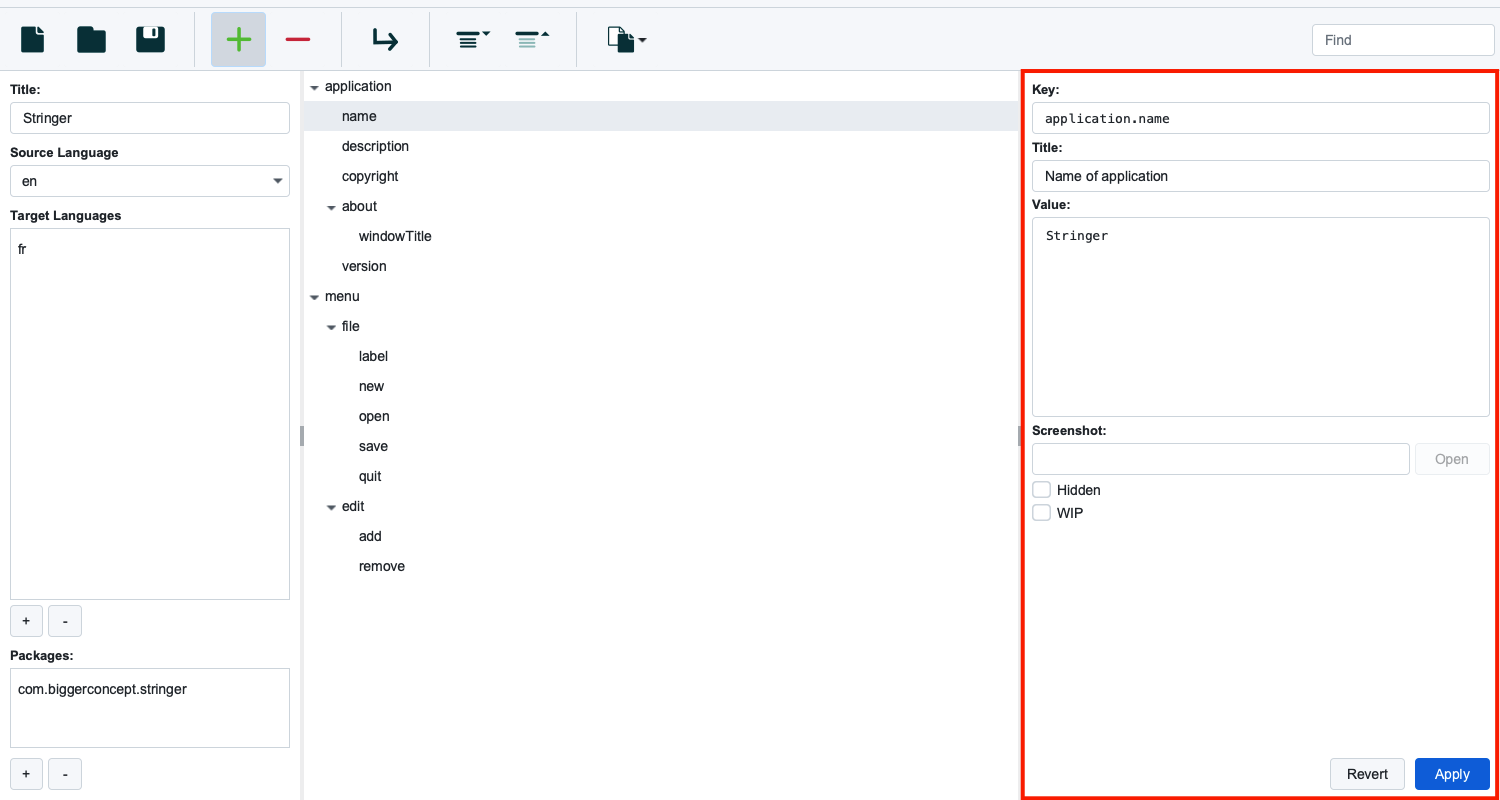Click the Key field application.name
This screenshot has height=800, width=1500.
tap(1261, 118)
